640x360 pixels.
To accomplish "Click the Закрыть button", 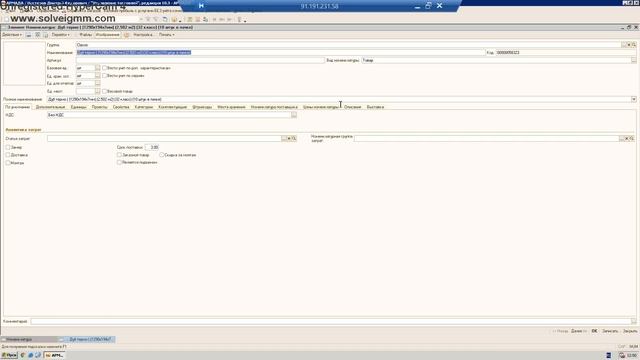I will pyautogui.click(x=630, y=331).
